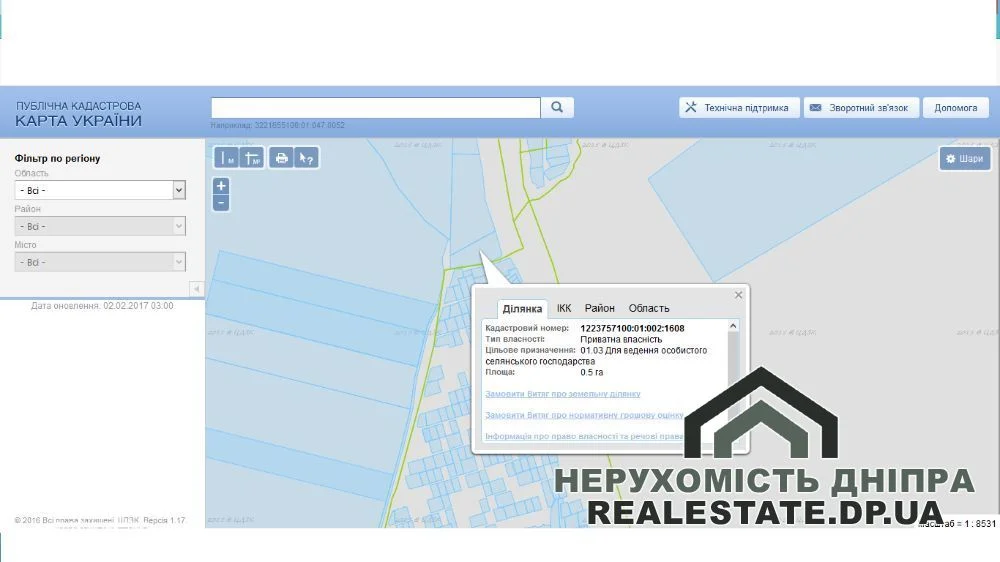
Task: Click the search magnifier icon
Action: (x=557, y=107)
